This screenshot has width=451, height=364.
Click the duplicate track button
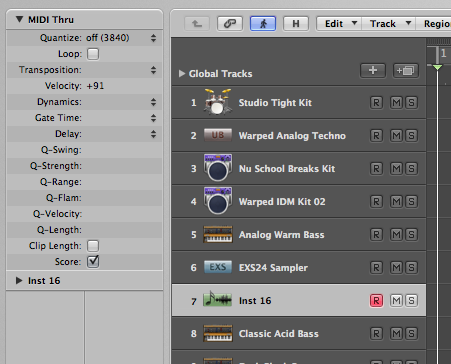(406, 70)
